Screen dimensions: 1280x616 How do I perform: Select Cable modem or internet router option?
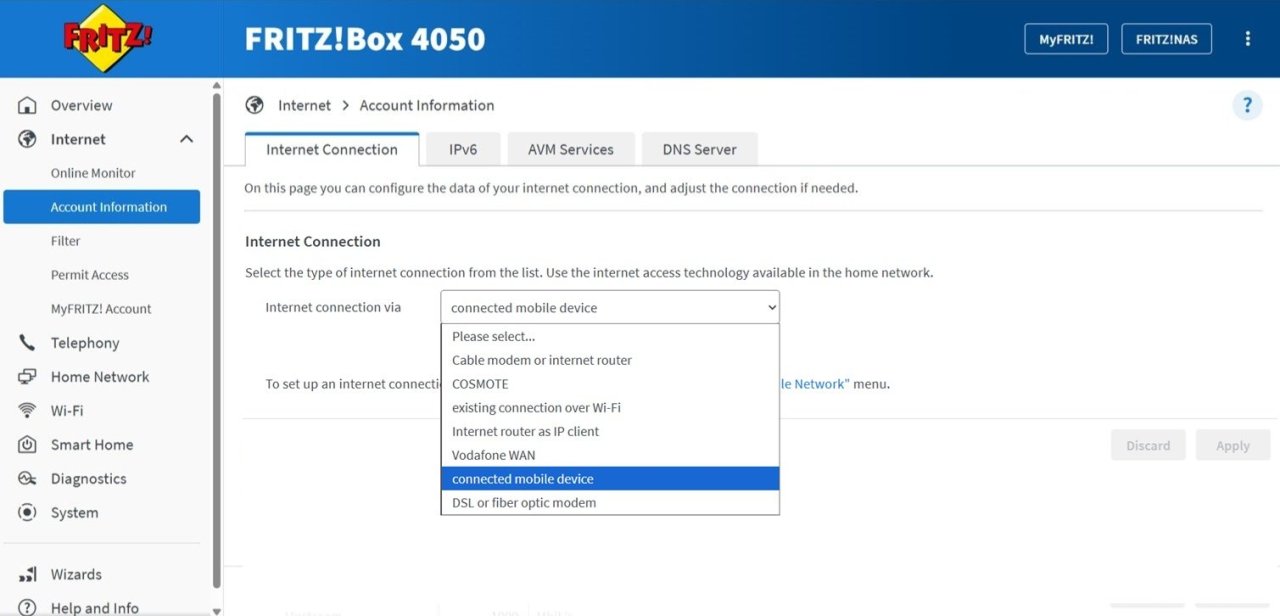(610, 360)
